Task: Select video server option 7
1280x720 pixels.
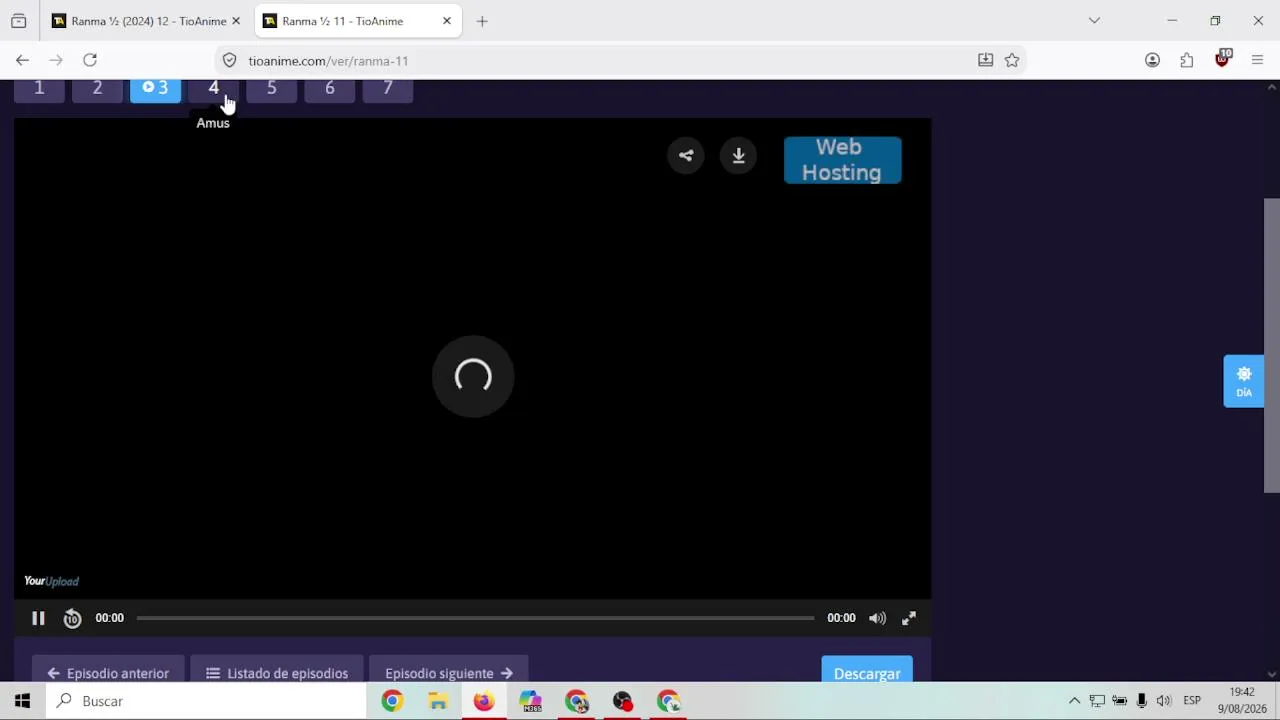Action: click(387, 90)
